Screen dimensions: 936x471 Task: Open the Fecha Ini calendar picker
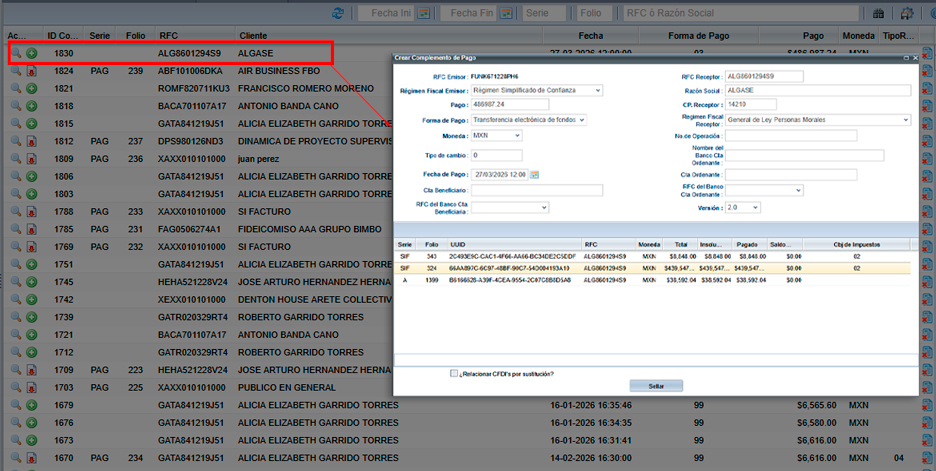tap(423, 14)
